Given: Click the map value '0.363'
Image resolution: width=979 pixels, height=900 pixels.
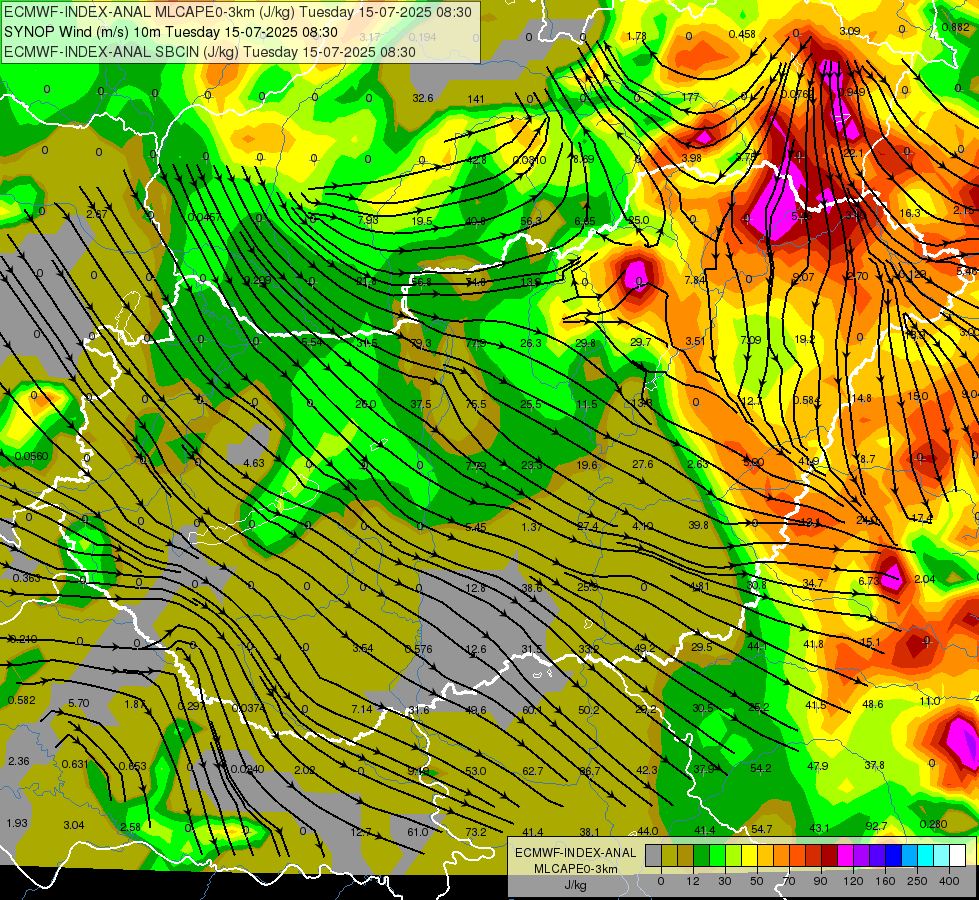Looking at the screenshot, I should [x=26, y=578].
